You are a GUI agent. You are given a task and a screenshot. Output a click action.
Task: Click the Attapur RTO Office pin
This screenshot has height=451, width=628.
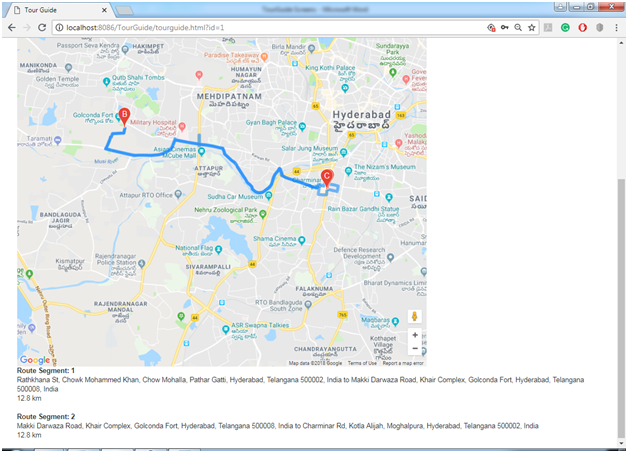[178, 194]
